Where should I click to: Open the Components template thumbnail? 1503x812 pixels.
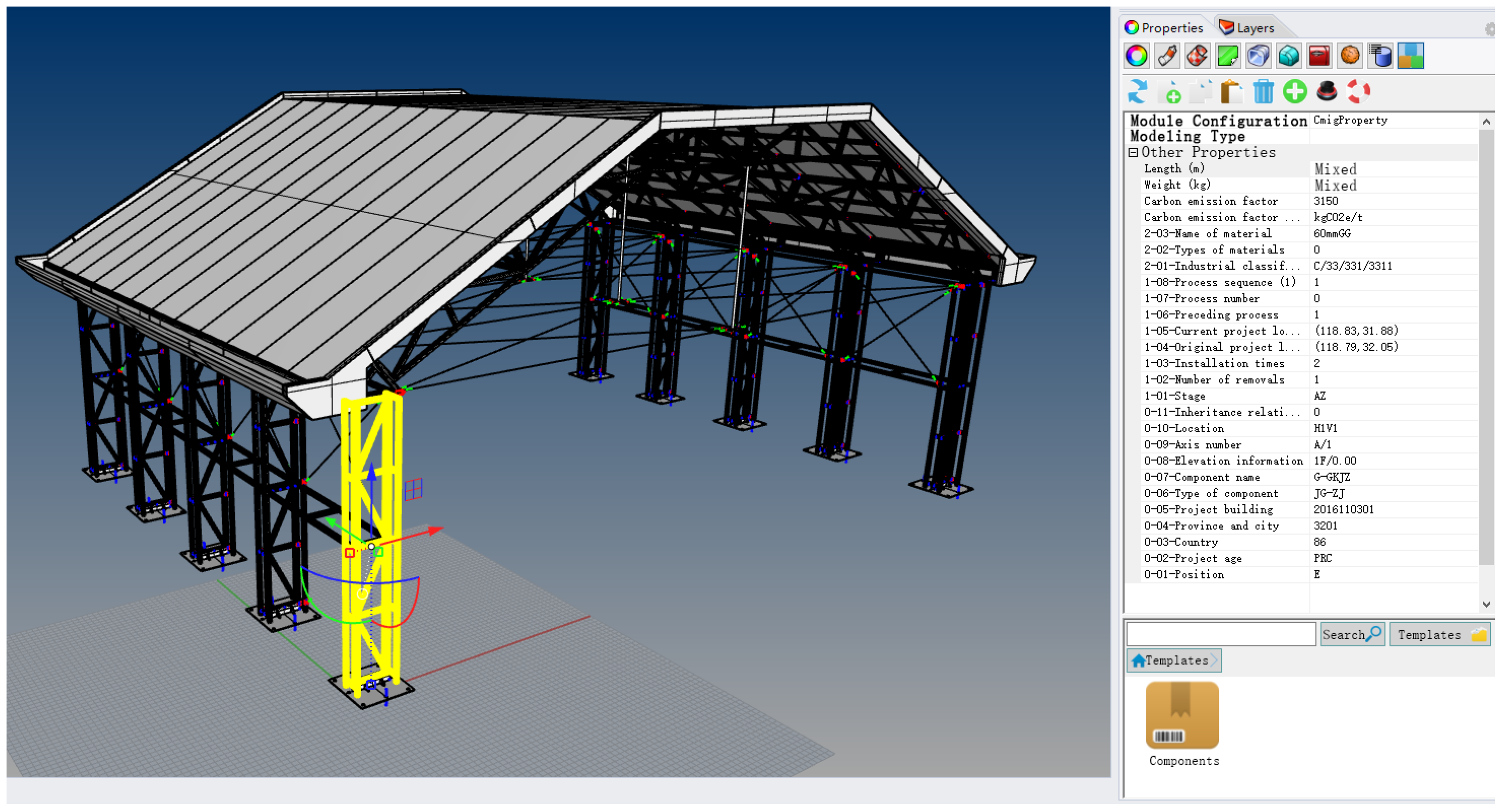pos(1182,716)
